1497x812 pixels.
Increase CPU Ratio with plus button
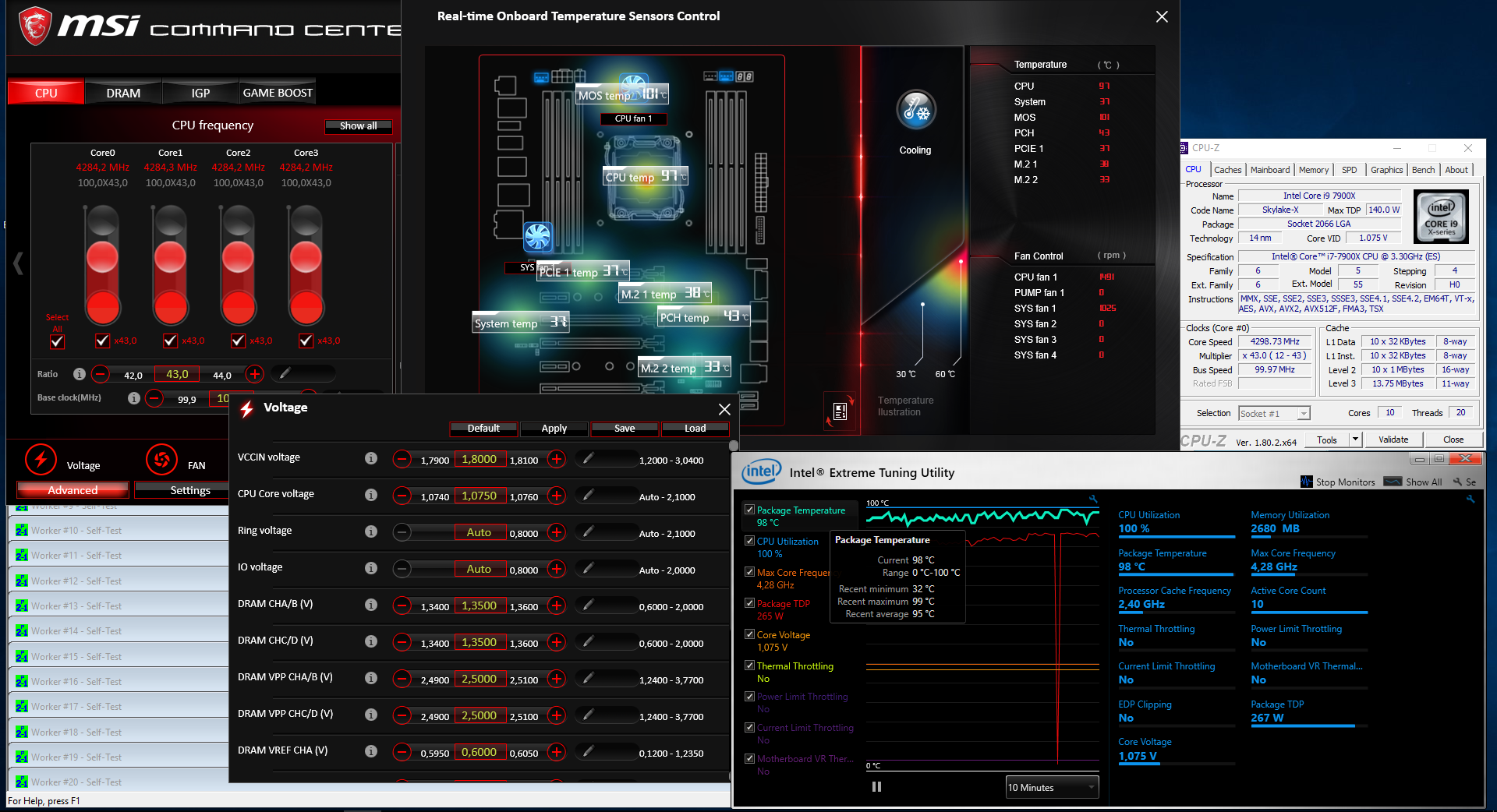click(x=254, y=374)
